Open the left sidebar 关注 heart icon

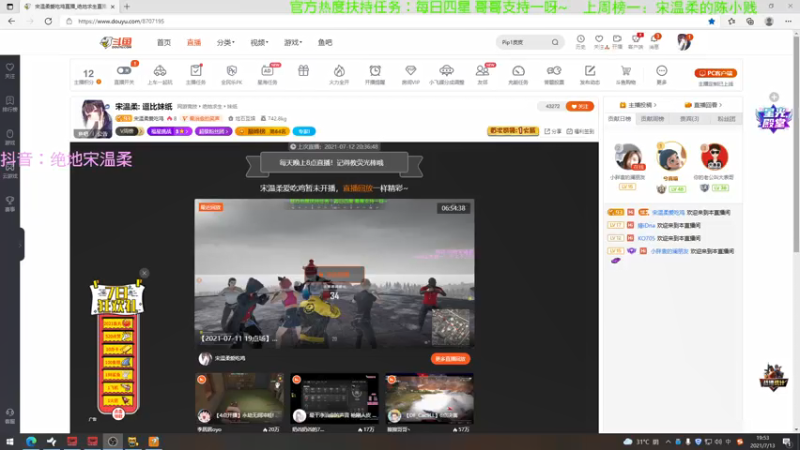coord(10,70)
